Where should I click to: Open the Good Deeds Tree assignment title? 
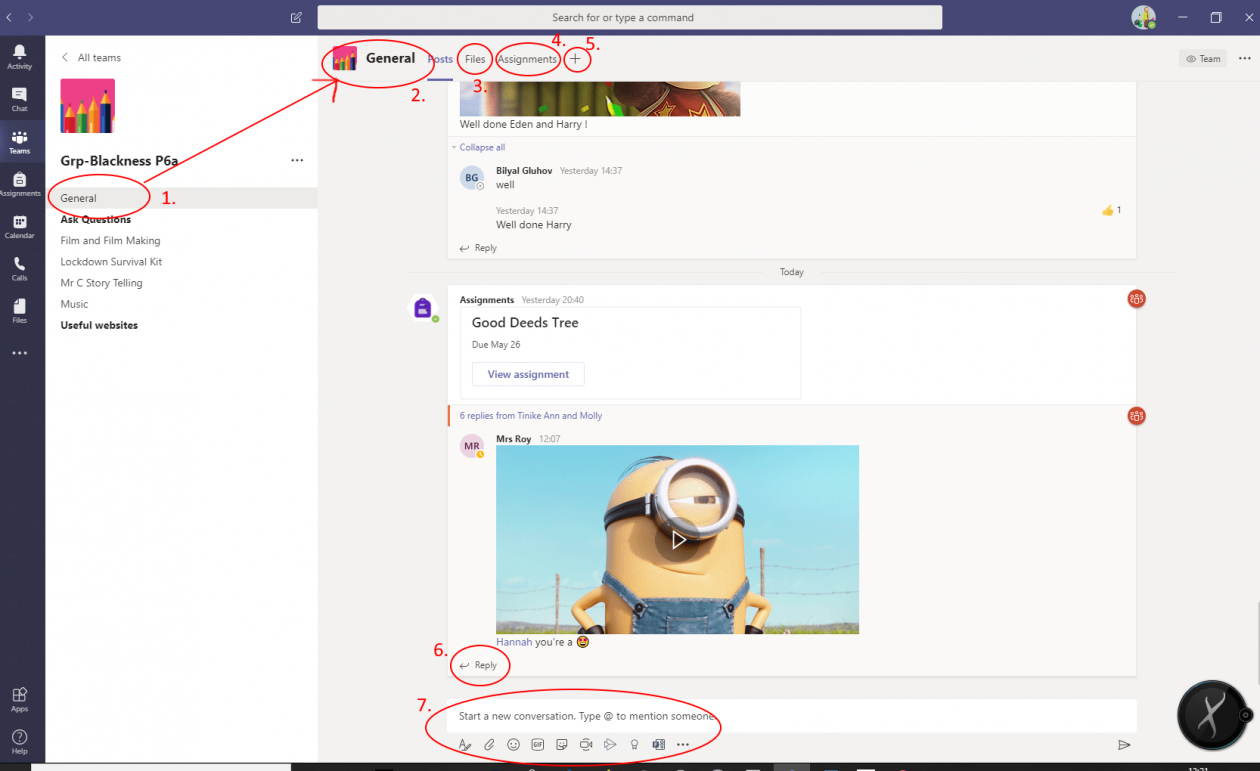(525, 323)
